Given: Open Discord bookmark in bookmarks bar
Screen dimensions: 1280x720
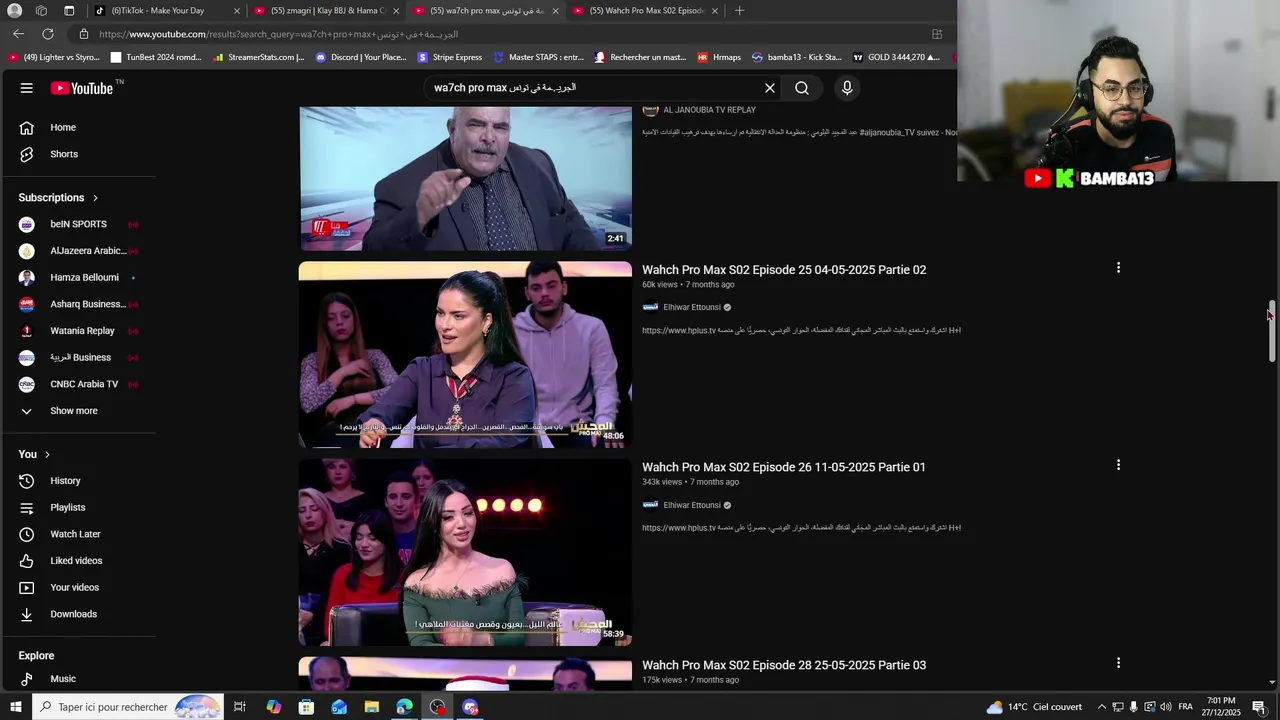Looking at the screenshot, I should pyautogui.click(x=361, y=57).
